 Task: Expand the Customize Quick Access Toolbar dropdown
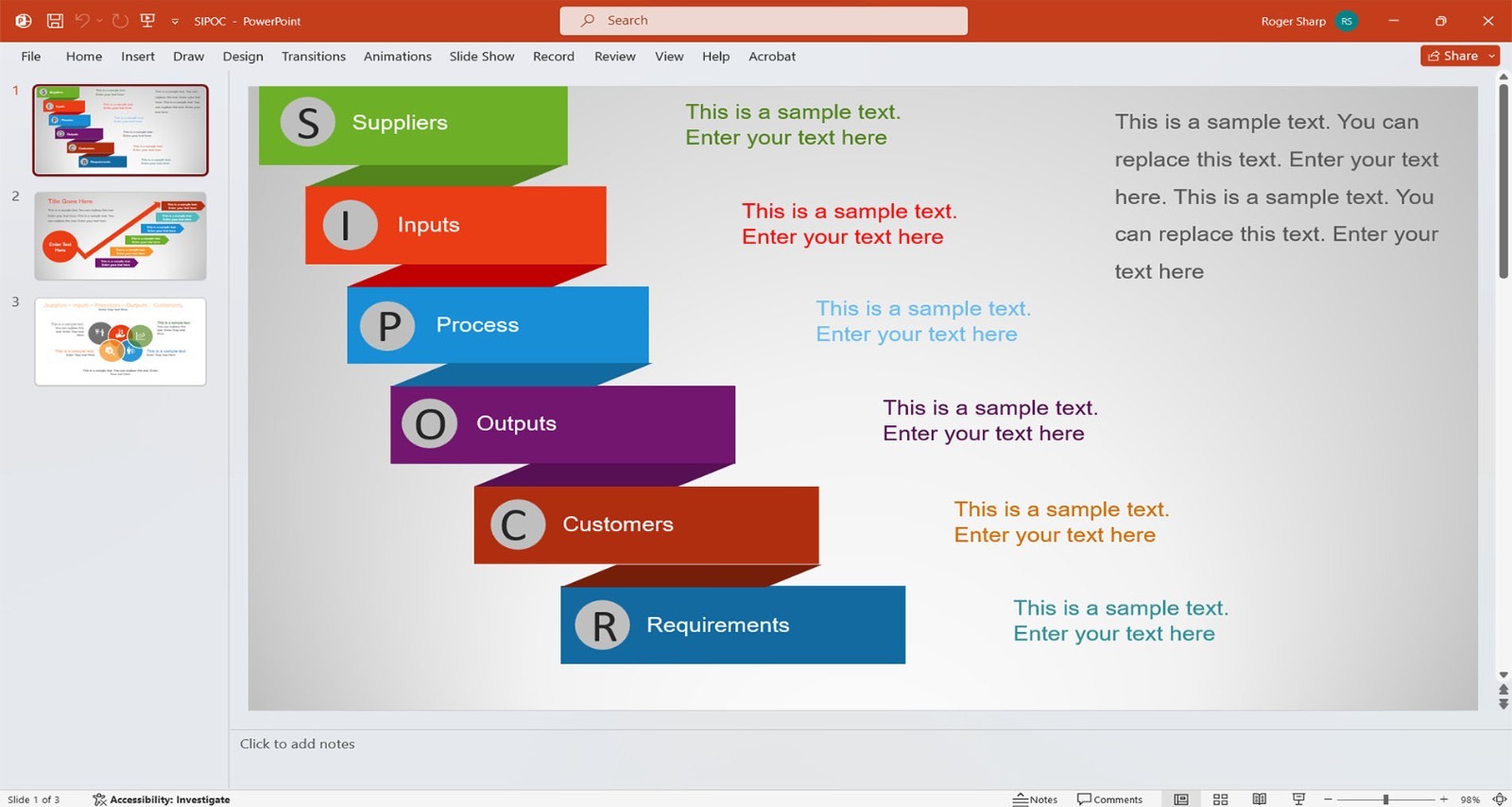(x=175, y=21)
